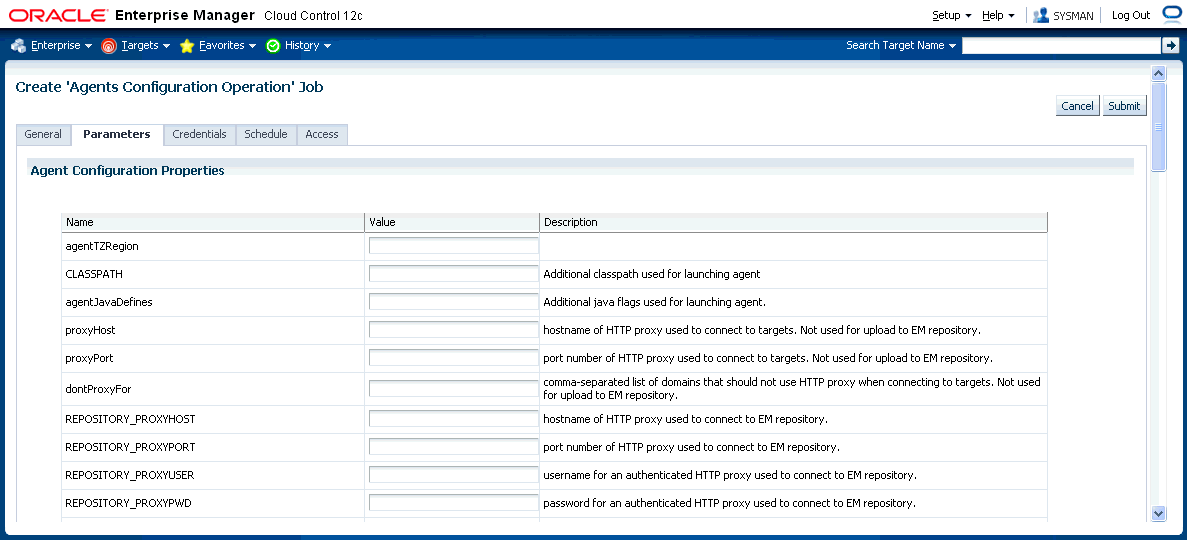Screen dimensions: 1187x540
Task: Click the proxyHost name cell
Action: point(213,330)
